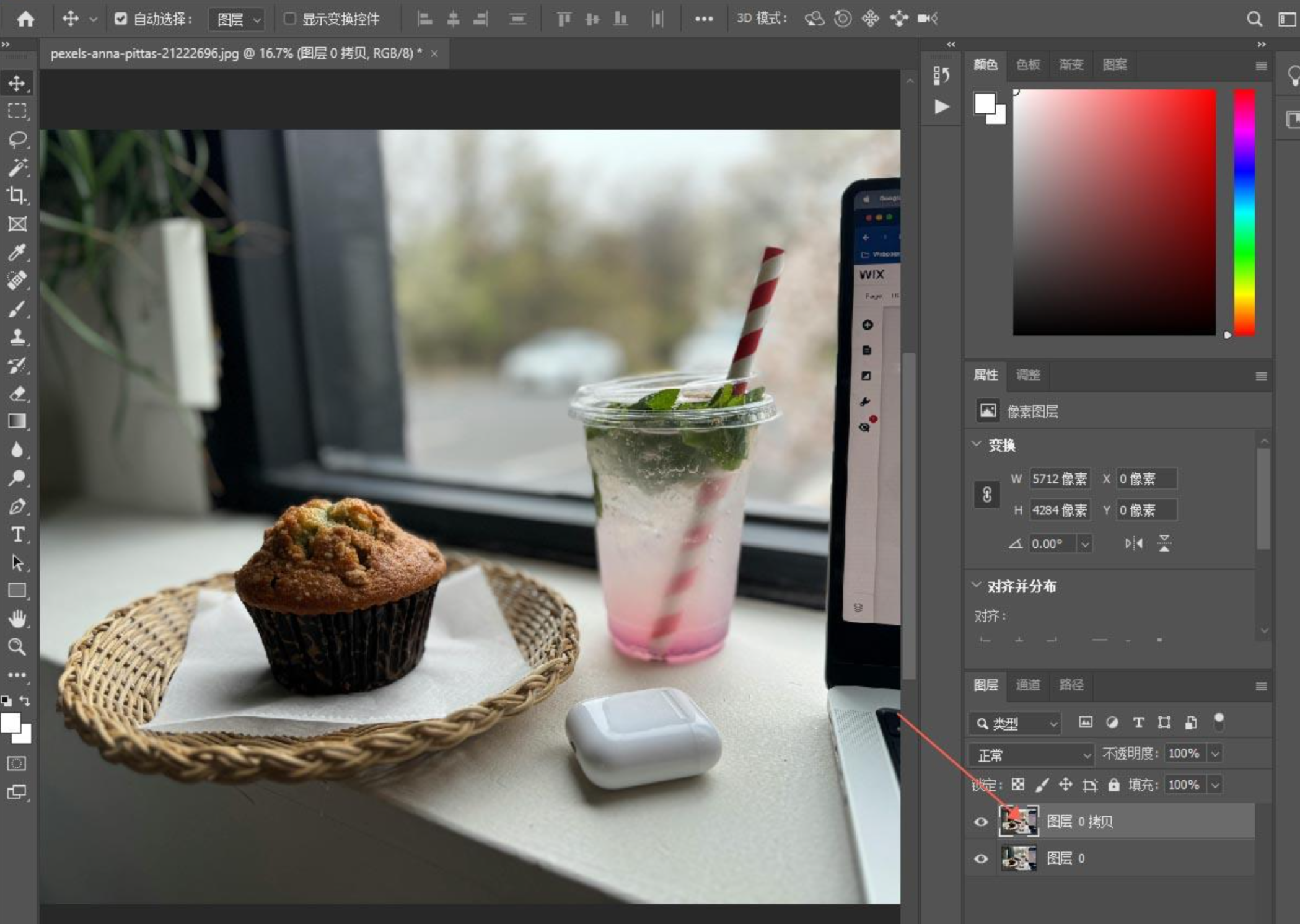Open the 不透明度 value dropdown arrow
Image resolution: width=1300 pixels, height=924 pixels.
(1215, 754)
